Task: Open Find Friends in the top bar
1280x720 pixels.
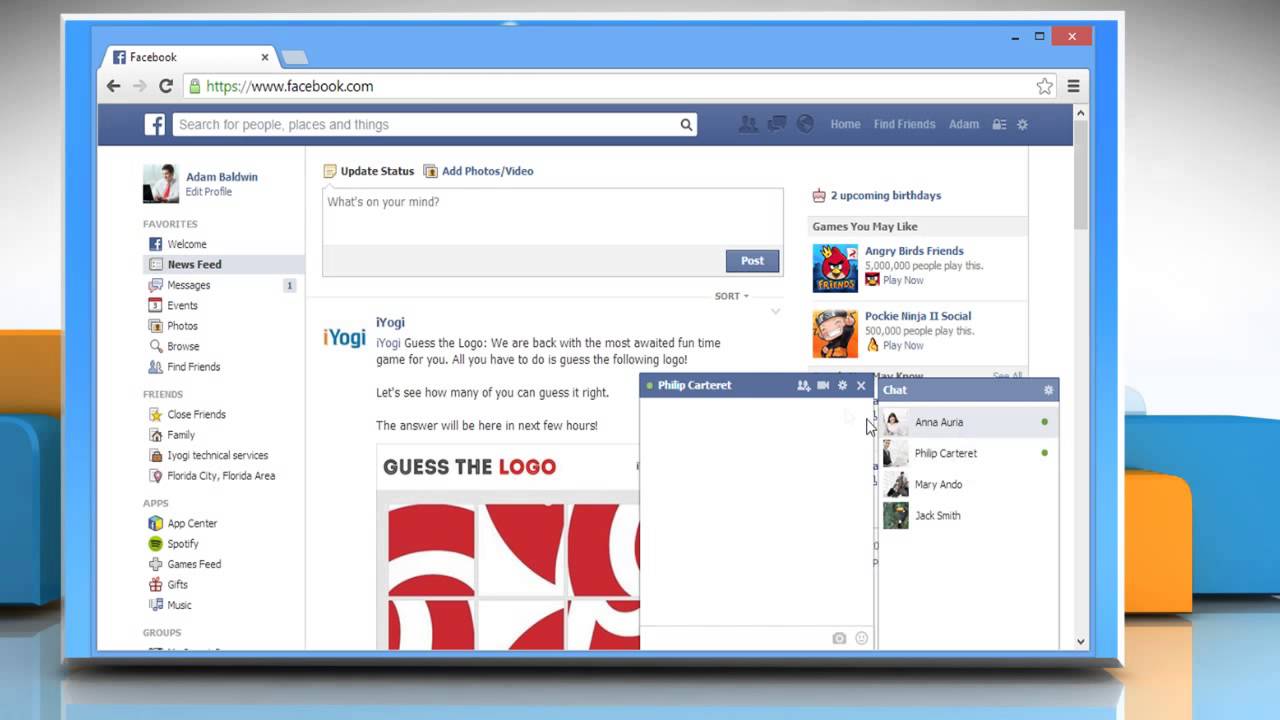Action: click(904, 124)
